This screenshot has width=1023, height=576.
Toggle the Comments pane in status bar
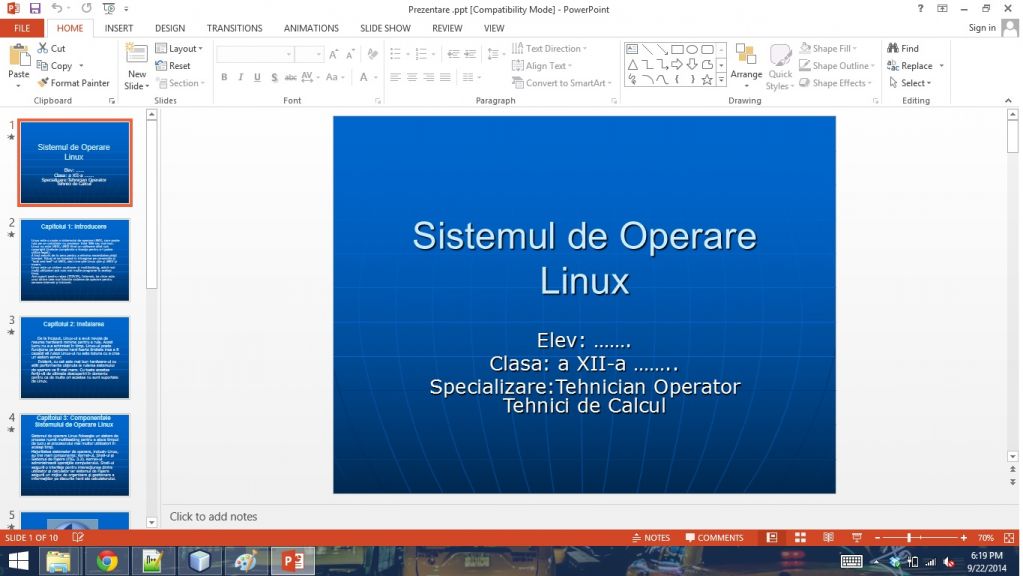click(713, 538)
